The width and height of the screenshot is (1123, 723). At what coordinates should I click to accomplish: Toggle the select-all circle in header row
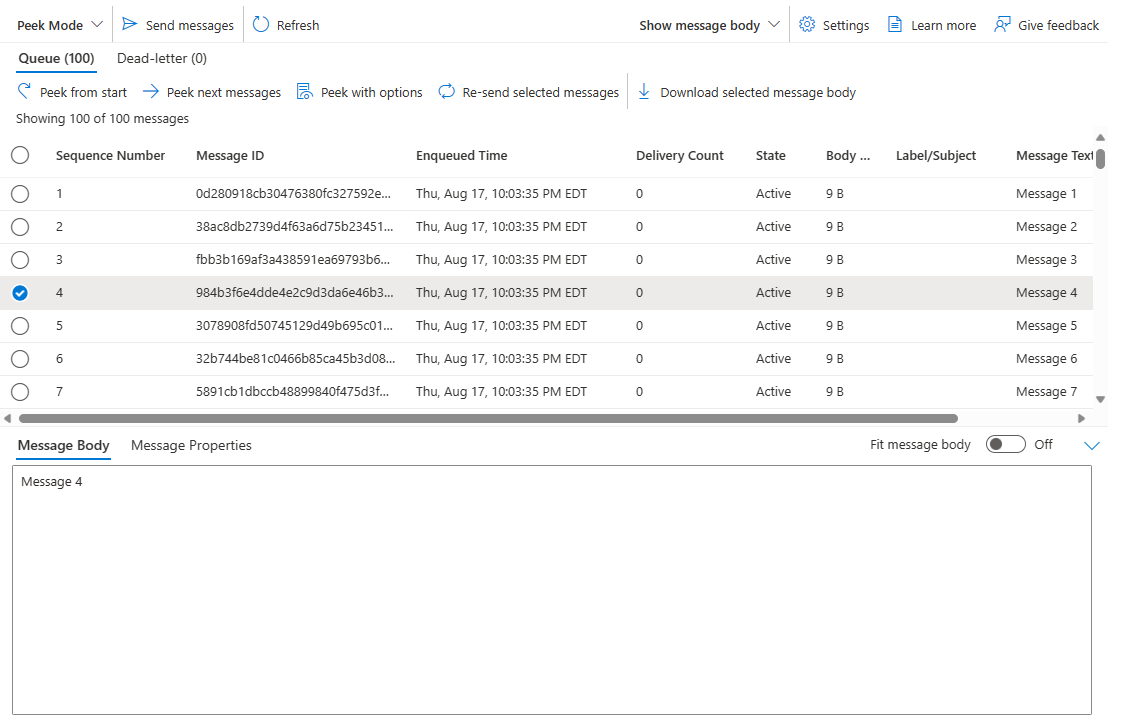coord(20,155)
